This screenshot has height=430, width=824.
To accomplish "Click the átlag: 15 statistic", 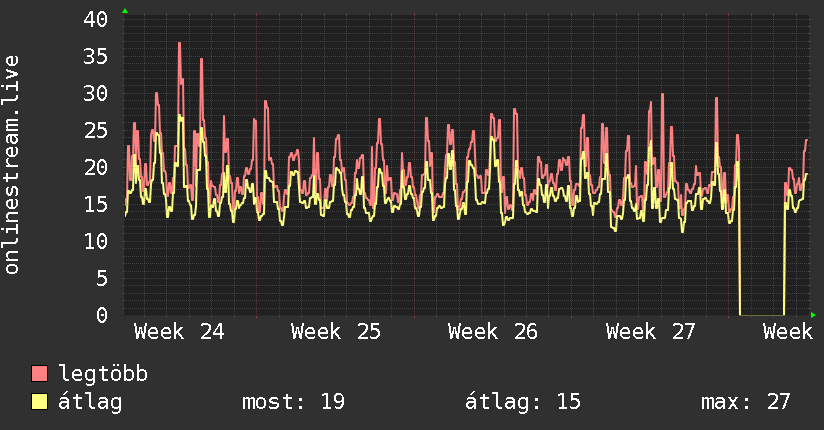I will (523, 402).
